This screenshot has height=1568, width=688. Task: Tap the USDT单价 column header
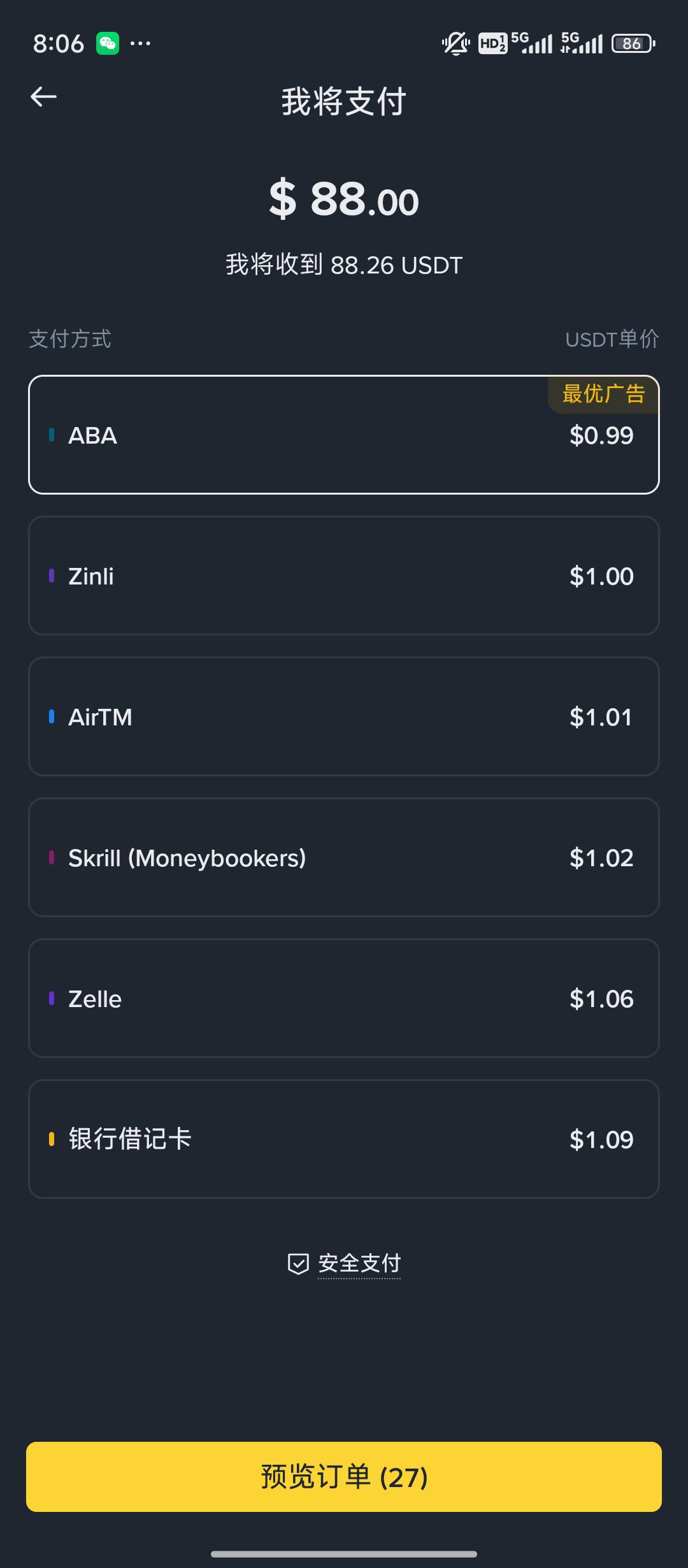click(x=612, y=339)
